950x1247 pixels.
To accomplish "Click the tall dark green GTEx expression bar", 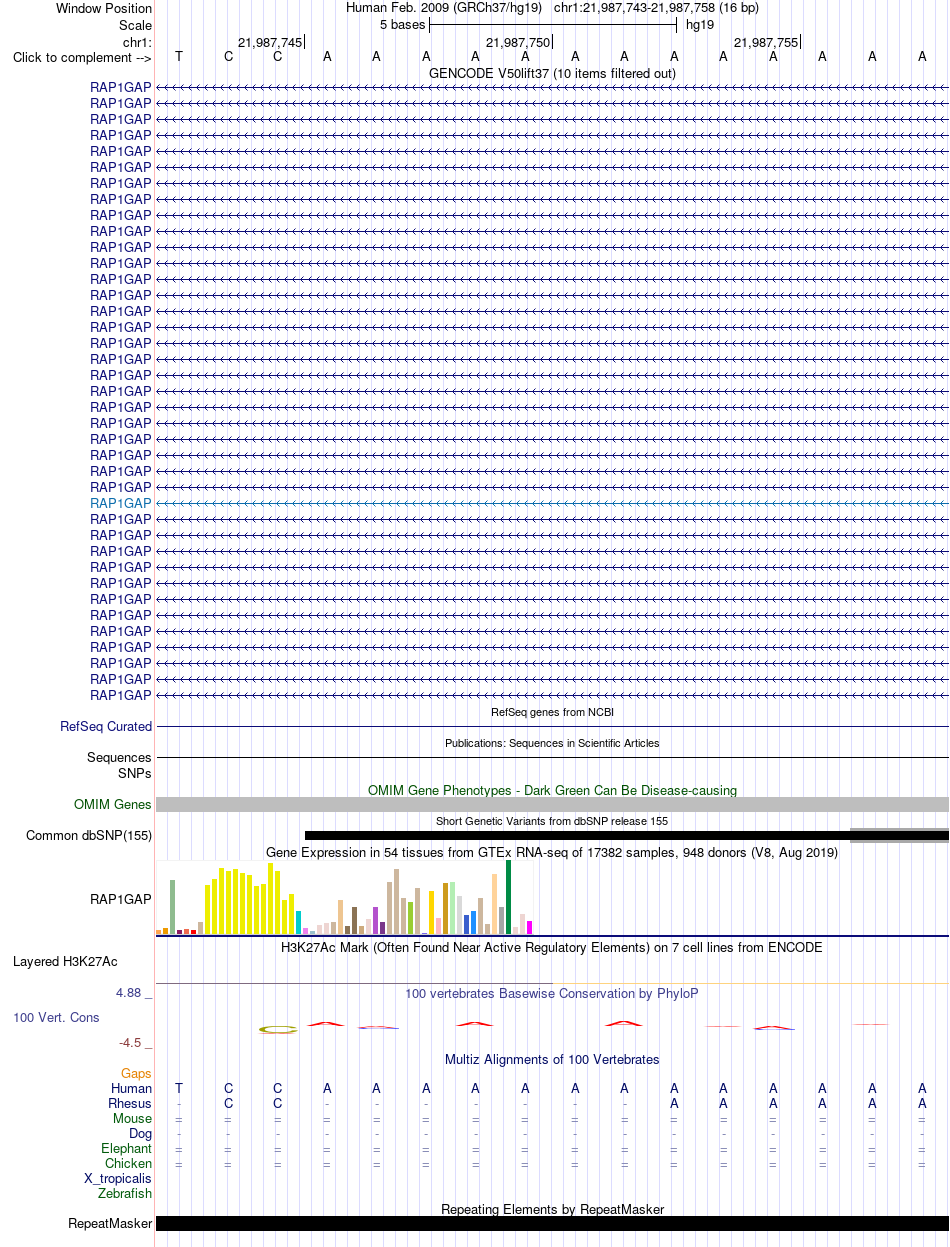I will [x=509, y=897].
